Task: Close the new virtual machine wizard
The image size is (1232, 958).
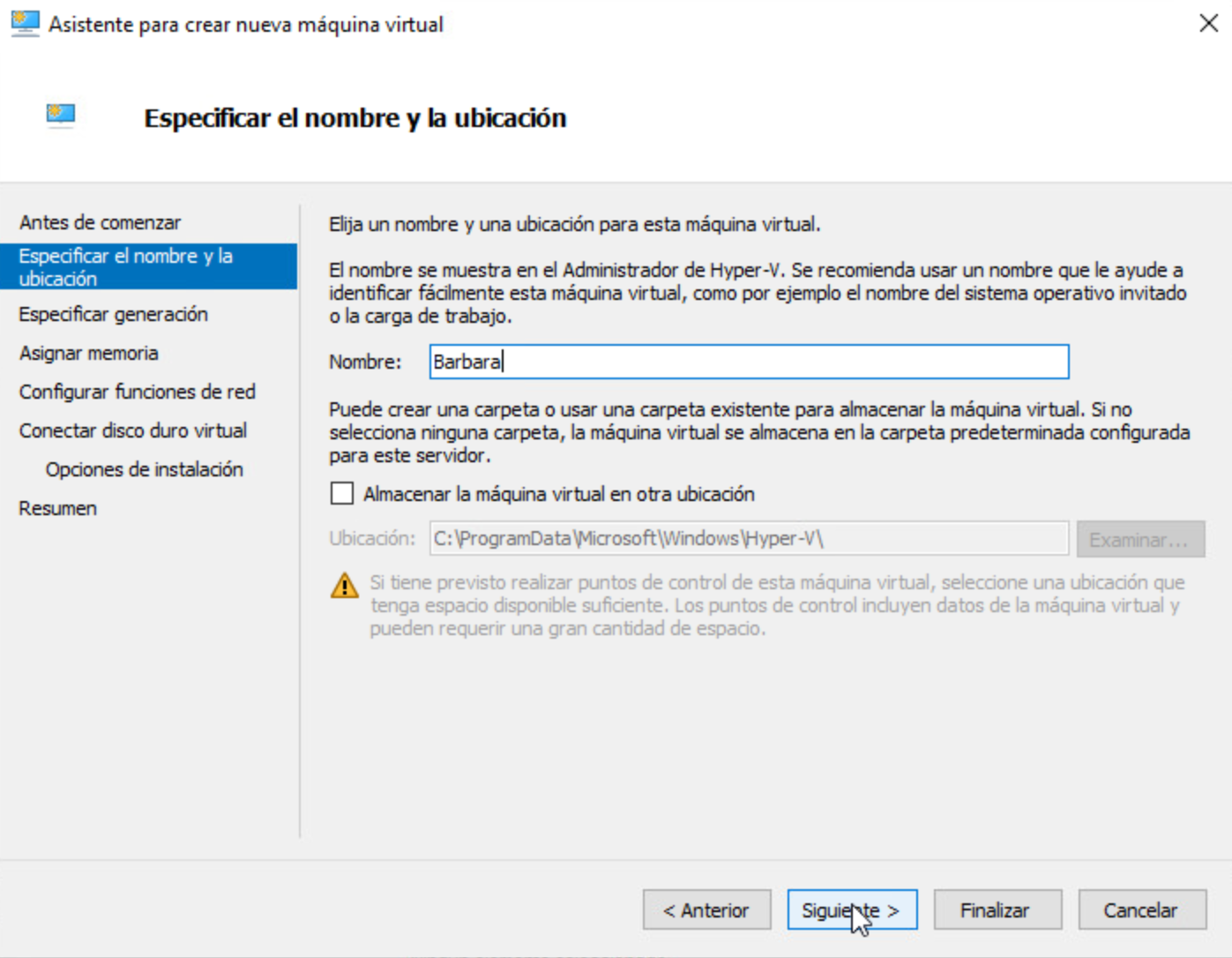Action: point(1208,24)
